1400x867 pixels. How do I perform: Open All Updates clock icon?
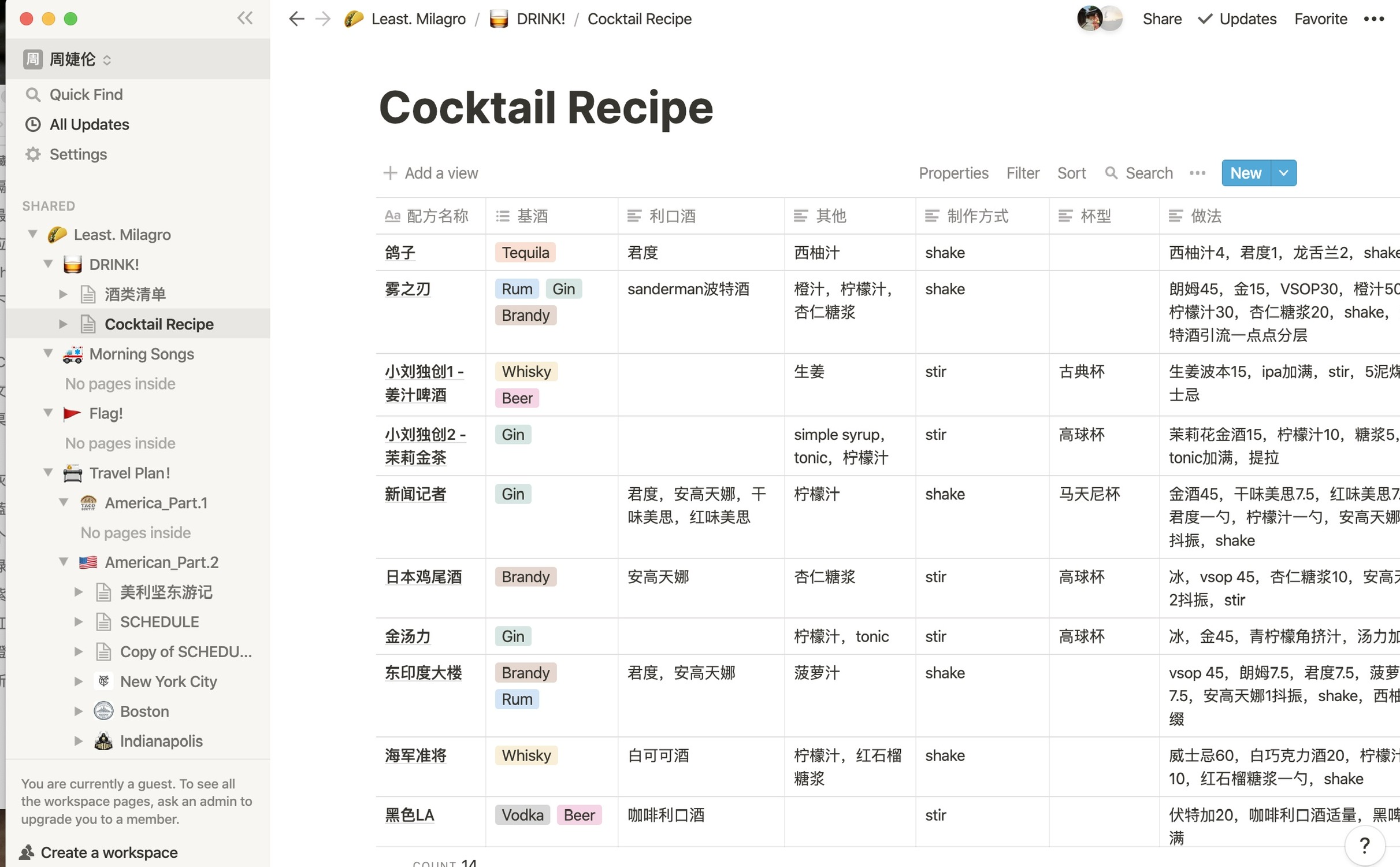click(34, 124)
